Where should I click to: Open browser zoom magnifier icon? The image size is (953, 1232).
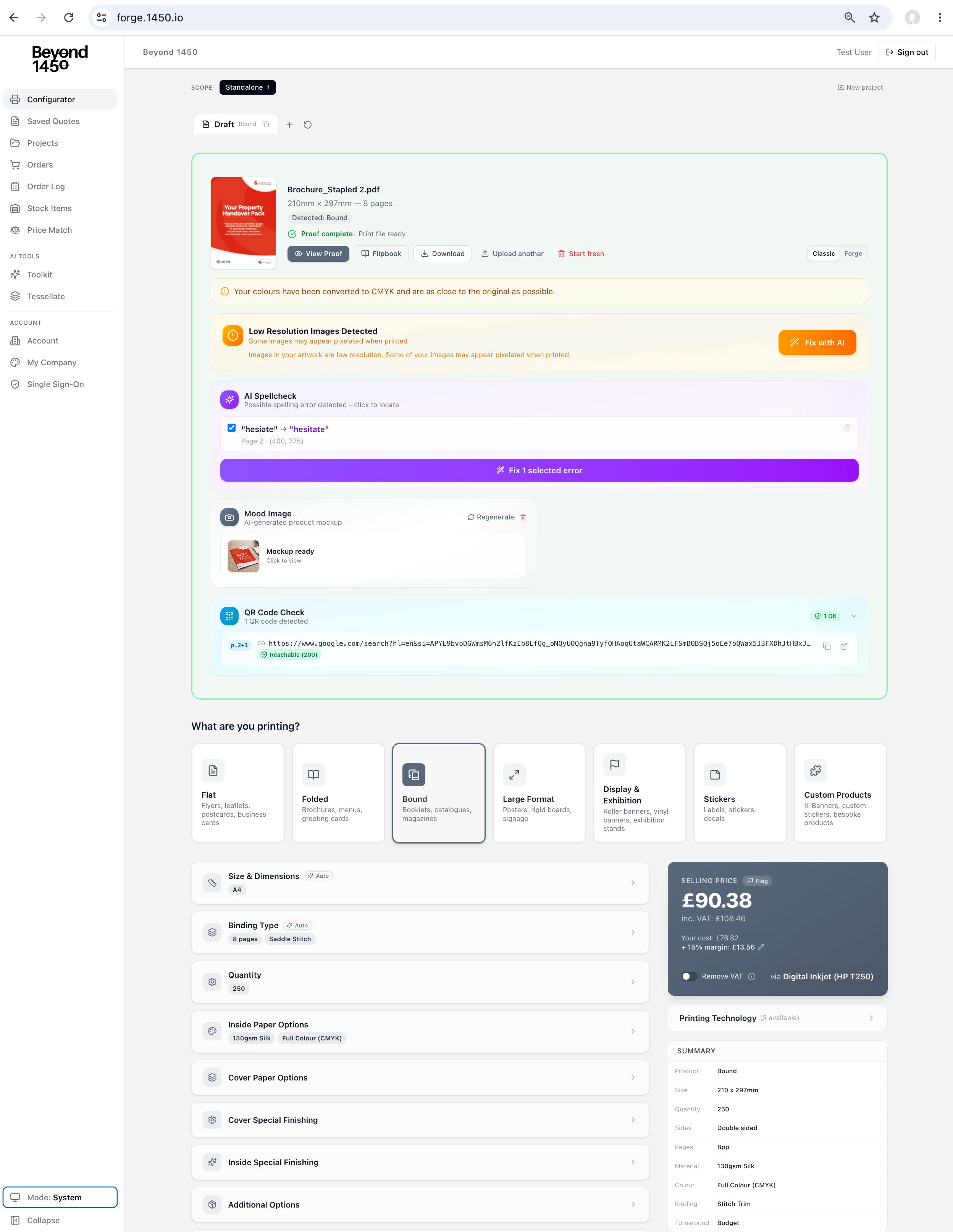(849, 18)
